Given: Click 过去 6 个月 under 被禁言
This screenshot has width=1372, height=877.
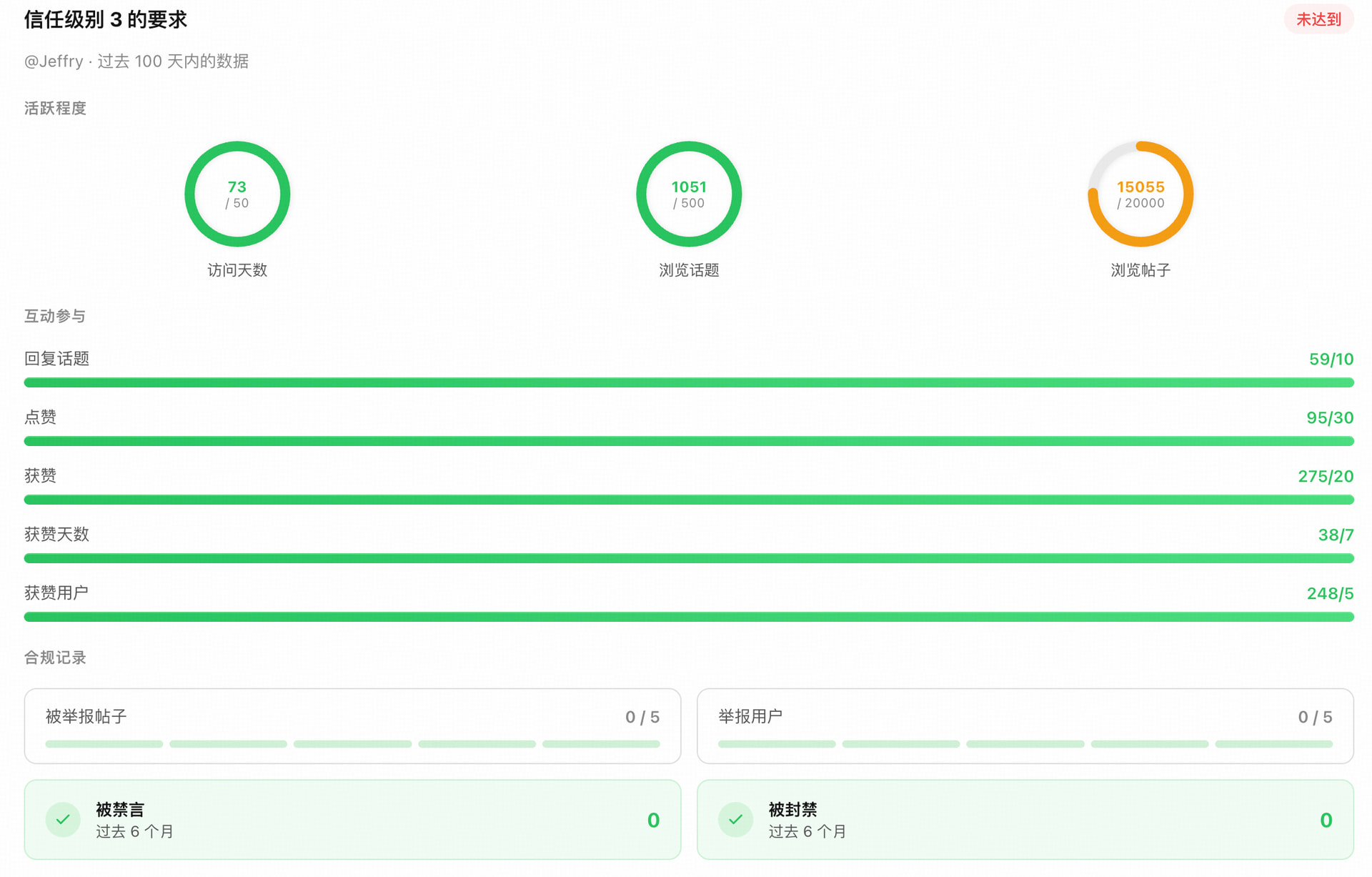Looking at the screenshot, I should click(135, 832).
